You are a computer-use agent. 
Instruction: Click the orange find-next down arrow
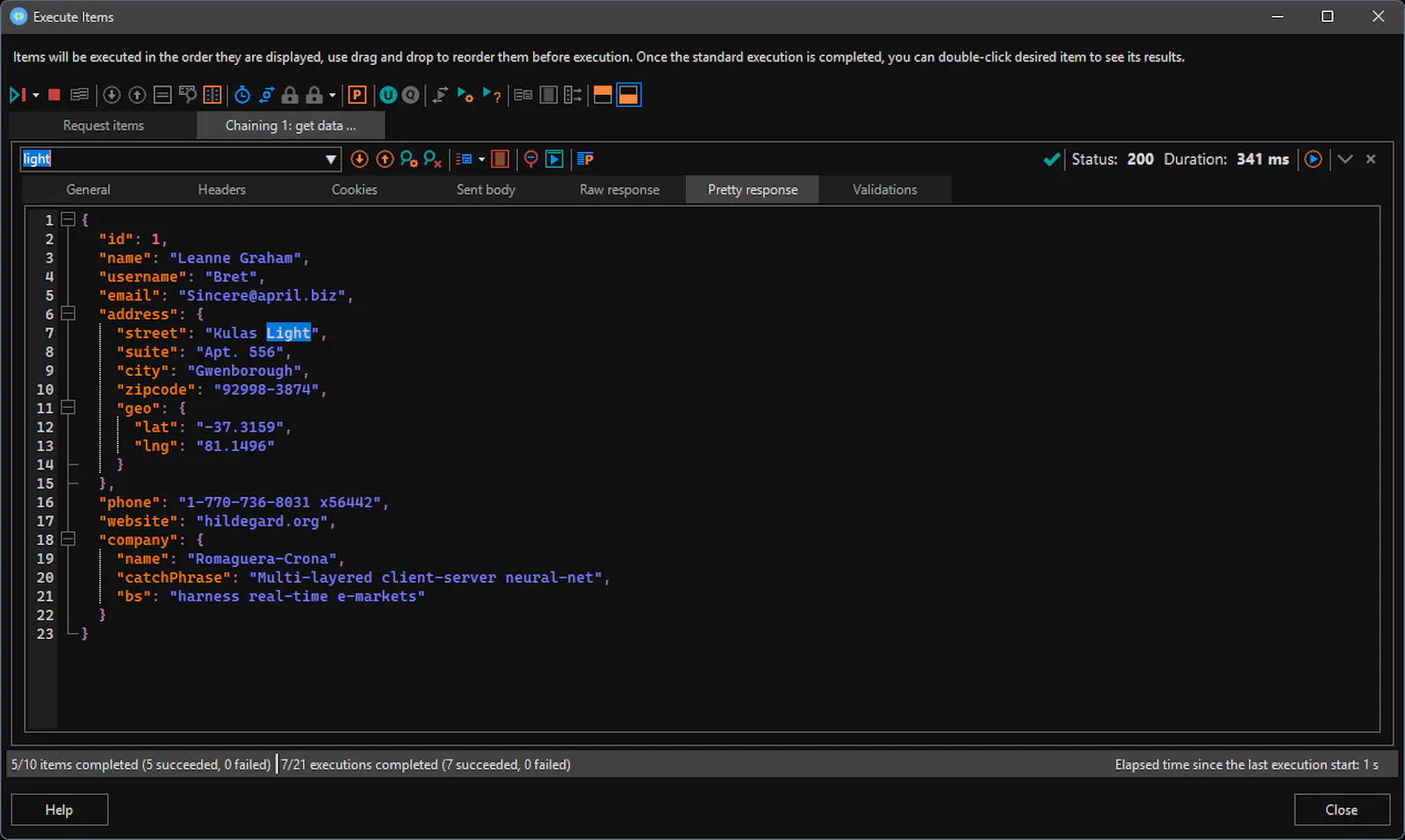click(x=359, y=159)
